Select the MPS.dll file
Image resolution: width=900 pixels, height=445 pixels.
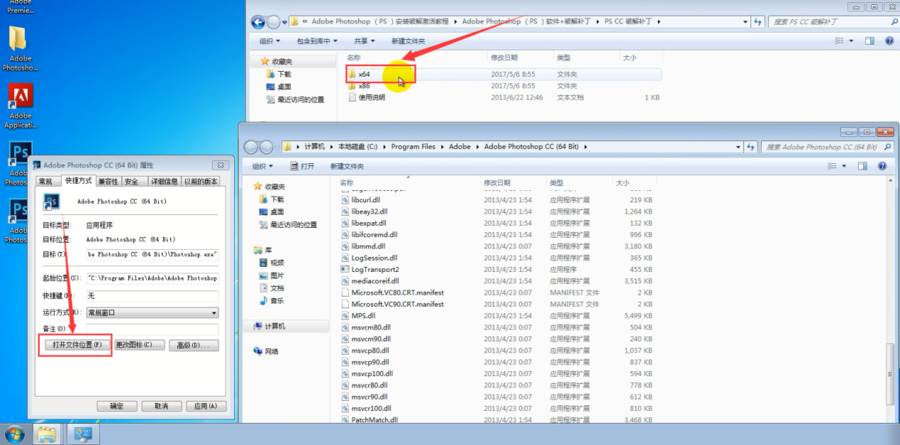tap(363, 315)
